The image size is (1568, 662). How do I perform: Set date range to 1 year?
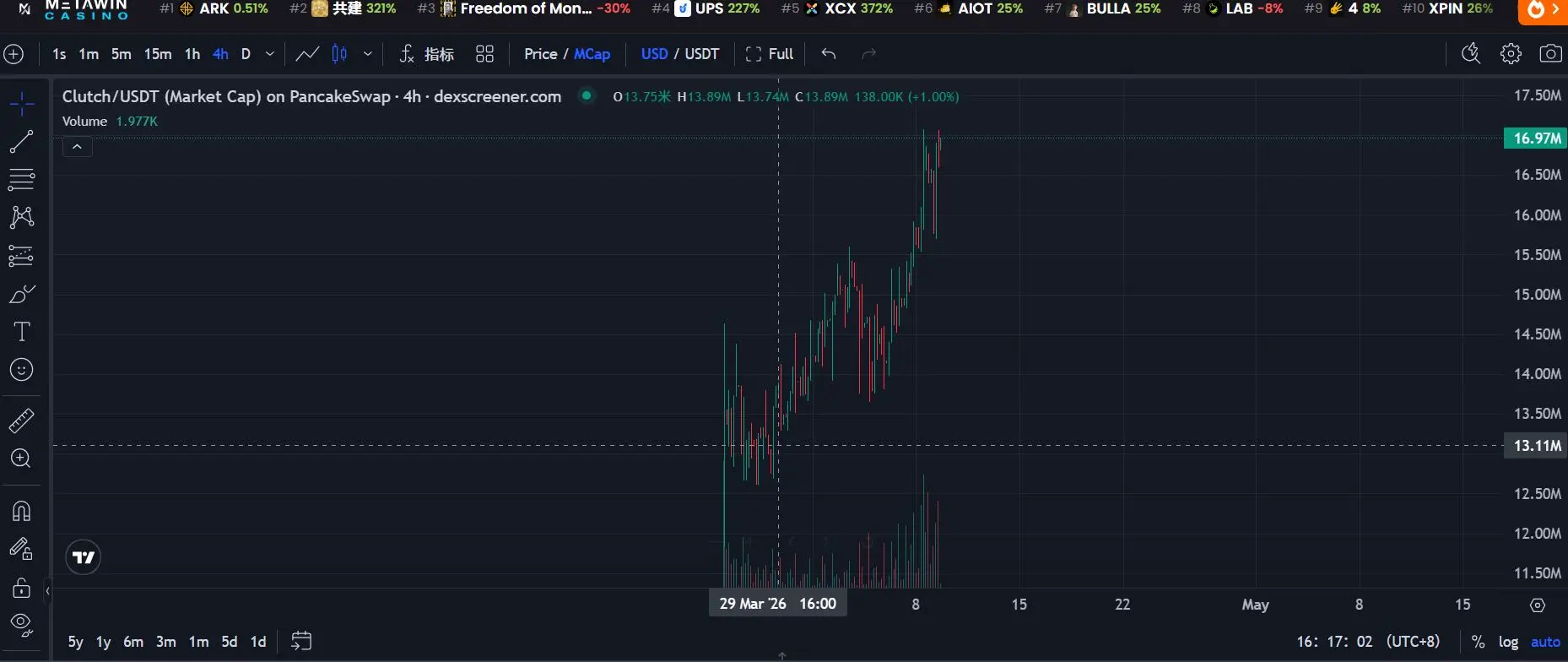[x=103, y=642]
